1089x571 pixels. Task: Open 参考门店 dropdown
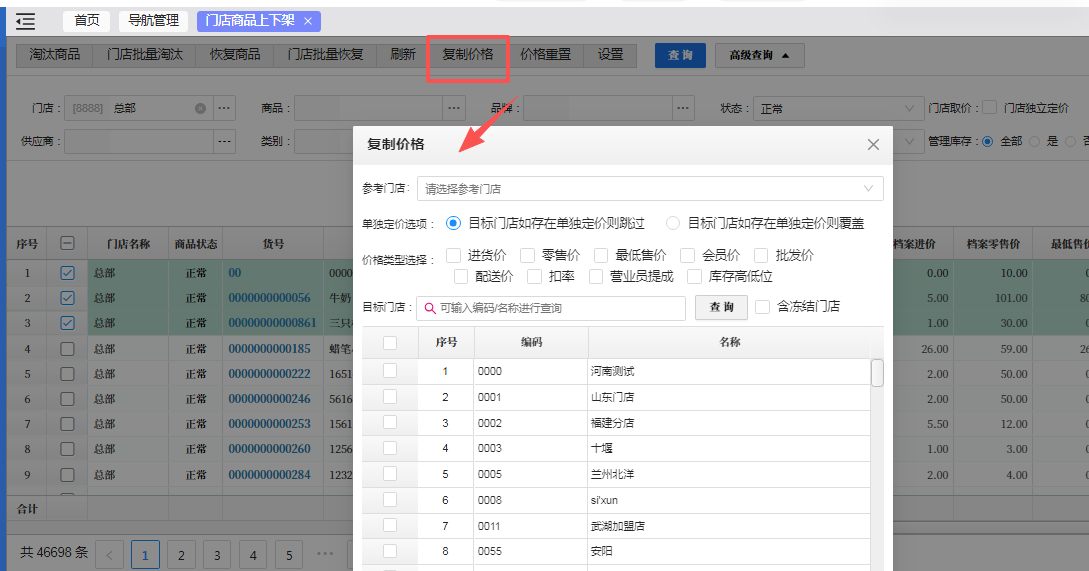(x=650, y=188)
